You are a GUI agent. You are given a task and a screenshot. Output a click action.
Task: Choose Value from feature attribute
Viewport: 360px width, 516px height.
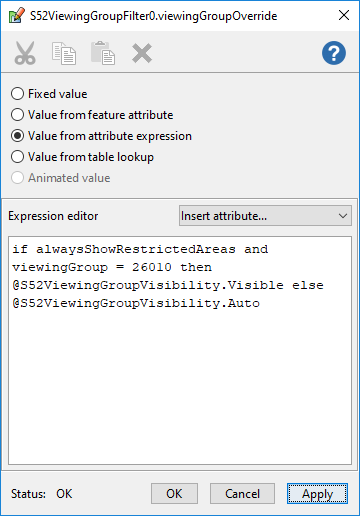92,115
